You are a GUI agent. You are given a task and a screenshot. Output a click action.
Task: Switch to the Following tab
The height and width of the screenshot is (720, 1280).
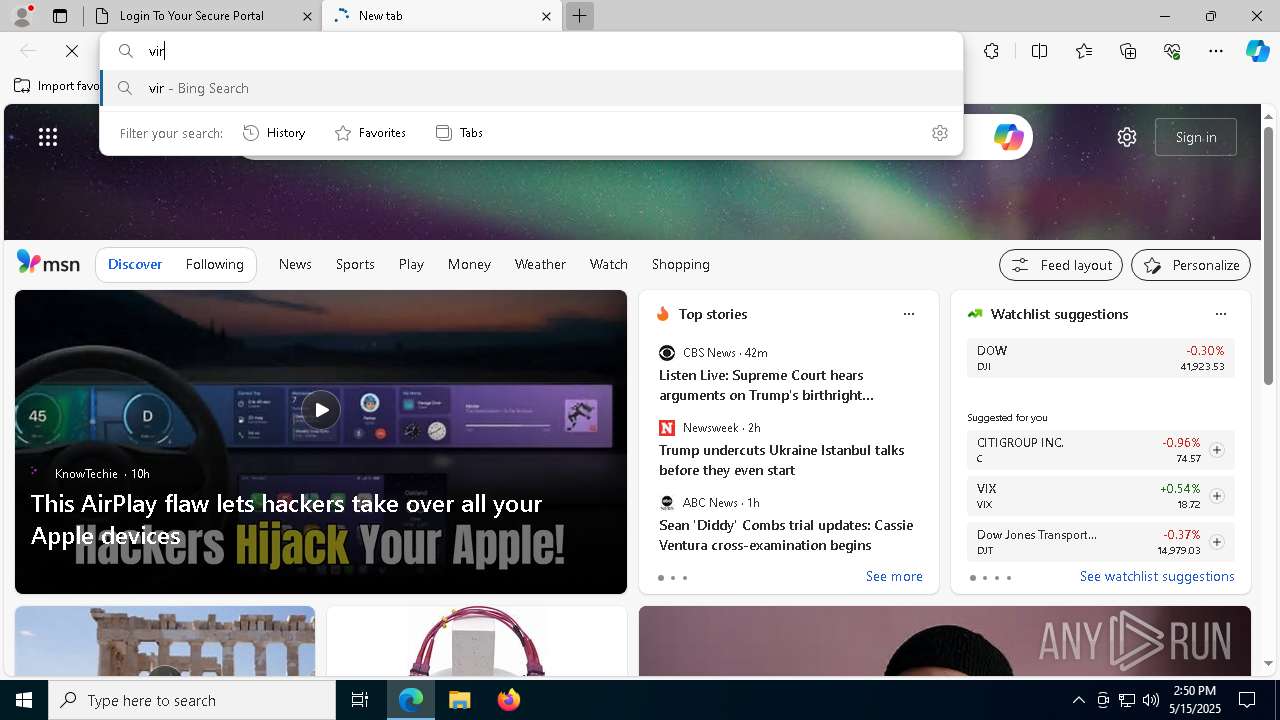click(x=214, y=264)
